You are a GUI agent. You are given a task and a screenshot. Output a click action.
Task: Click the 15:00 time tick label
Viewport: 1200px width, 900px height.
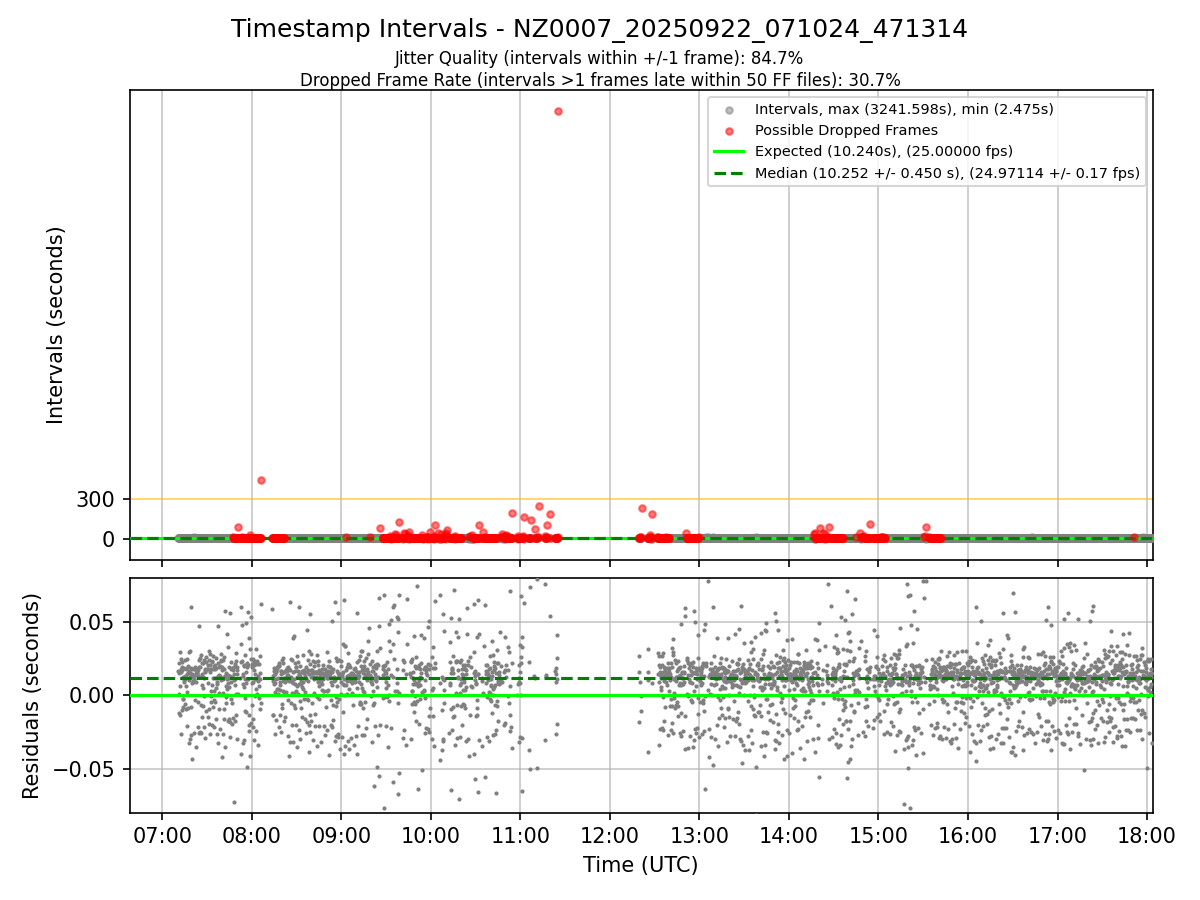(x=878, y=835)
